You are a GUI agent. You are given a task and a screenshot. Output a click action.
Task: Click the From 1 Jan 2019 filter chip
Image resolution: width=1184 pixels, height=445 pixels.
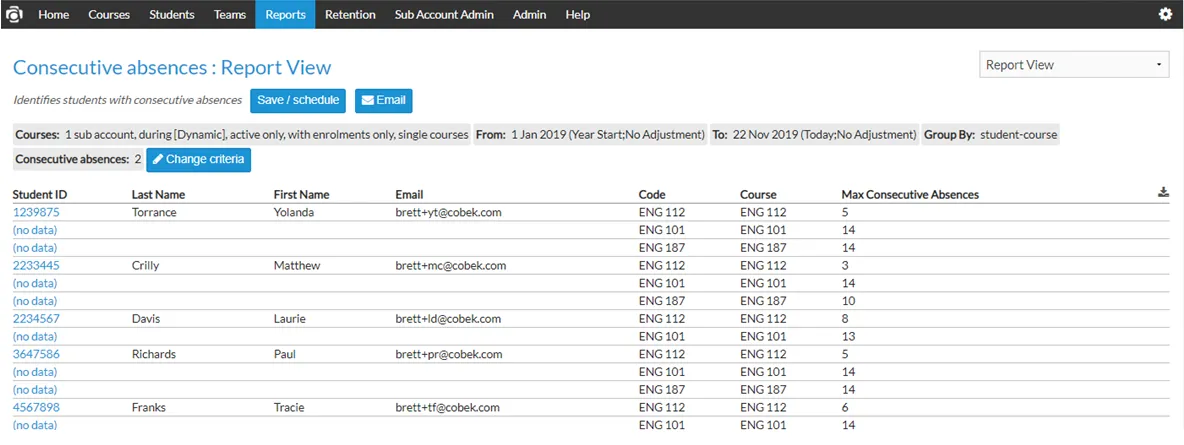coord(590,135)
